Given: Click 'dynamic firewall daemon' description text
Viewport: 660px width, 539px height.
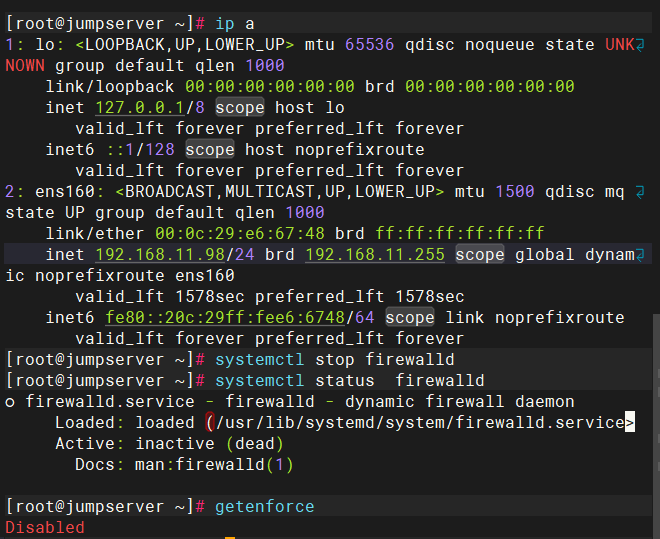Looking at the screenshot, I should click(x=460, y=402).
